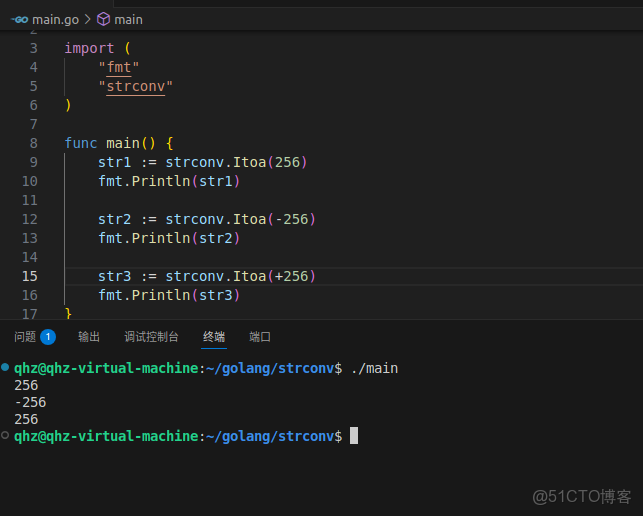Click the Go file icon in breadcrumb
The width and height of the screenshot is (643, 516).
click(x=18, y=19)
